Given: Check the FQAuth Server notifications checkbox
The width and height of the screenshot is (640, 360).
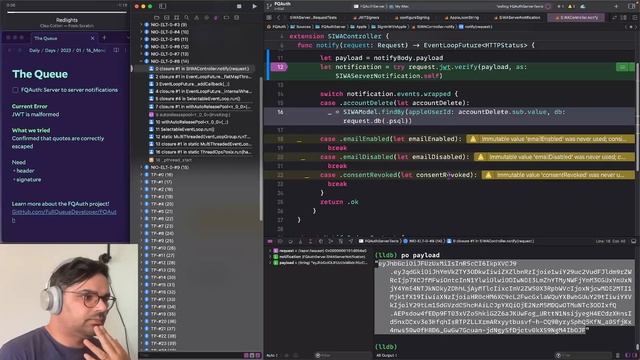Looking at the screenshot, I should coord(15,90).
